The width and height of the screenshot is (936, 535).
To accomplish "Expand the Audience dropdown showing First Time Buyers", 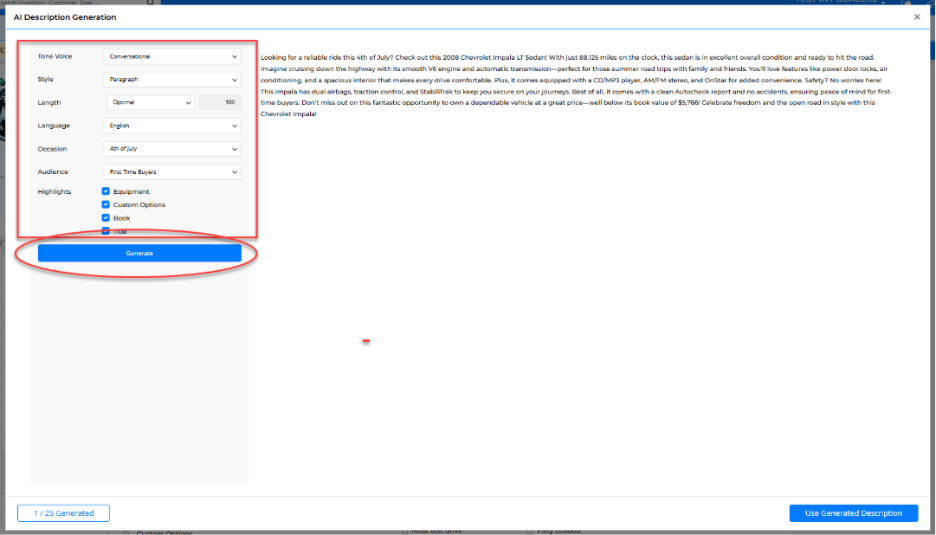I will coord(173,172).
